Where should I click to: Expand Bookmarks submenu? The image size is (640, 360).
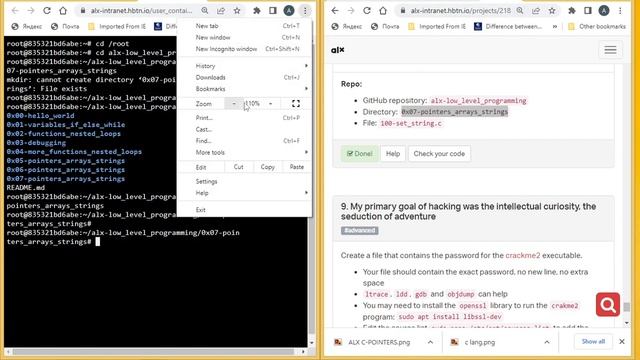[245, 89]
